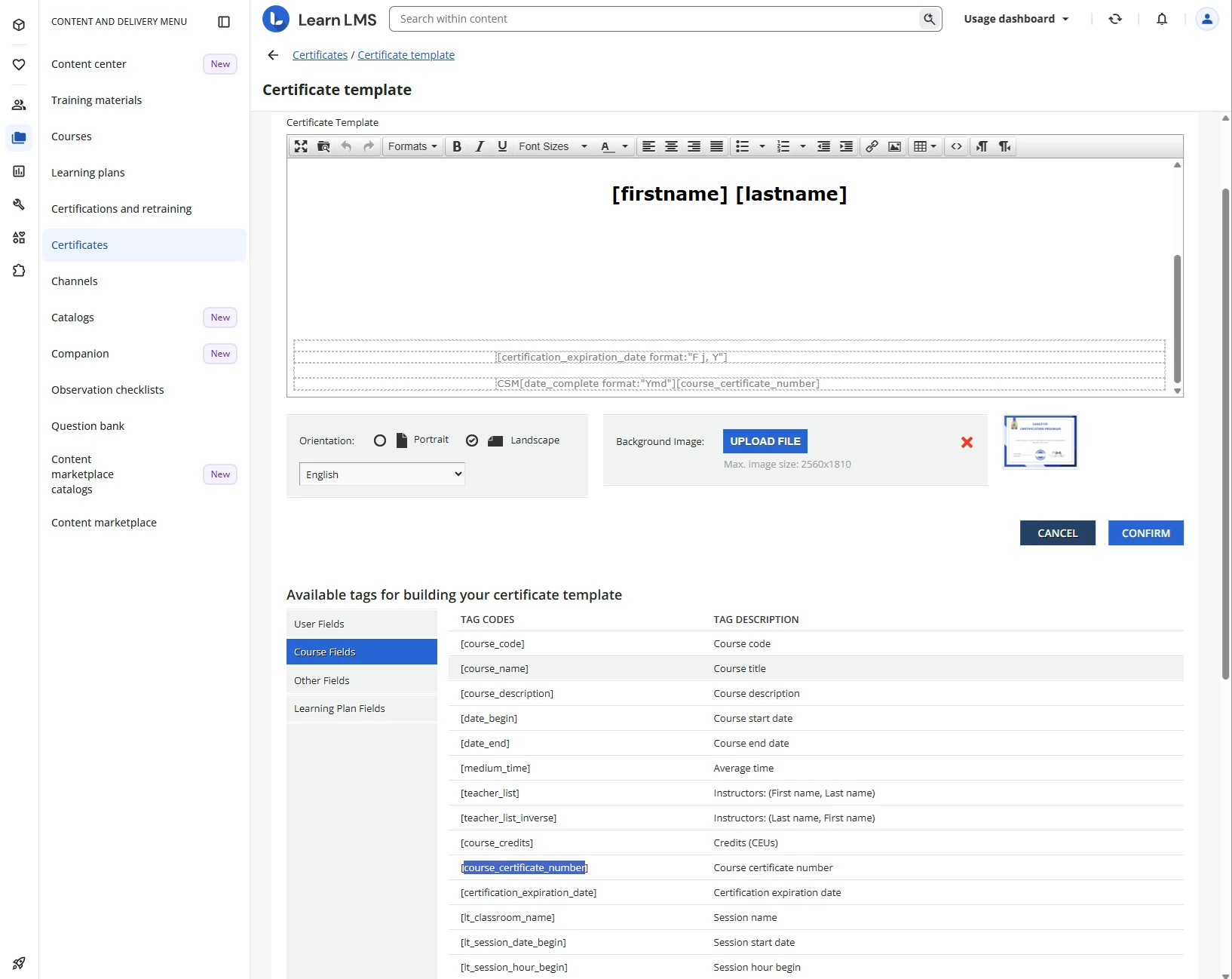Viewport: 1232px width, 979px height.
Task: Click the page vertical scrollbar thumb
Action: coord(1226,434)
